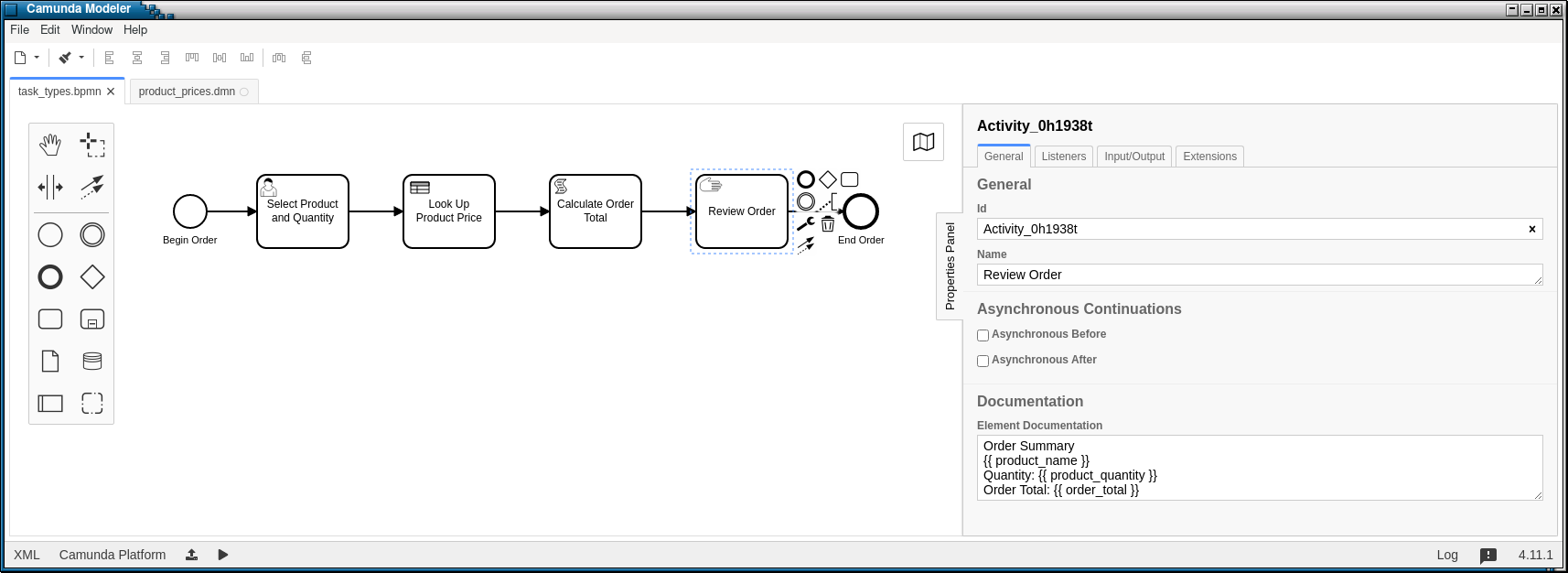Toggle the minimap icon

[924, 142]
